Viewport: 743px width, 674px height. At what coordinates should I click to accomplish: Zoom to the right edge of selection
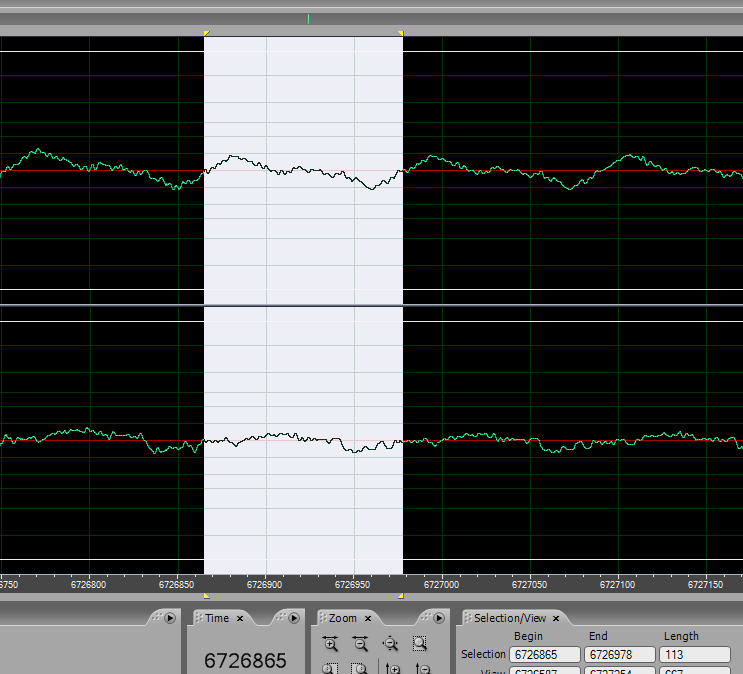point(360,669)
